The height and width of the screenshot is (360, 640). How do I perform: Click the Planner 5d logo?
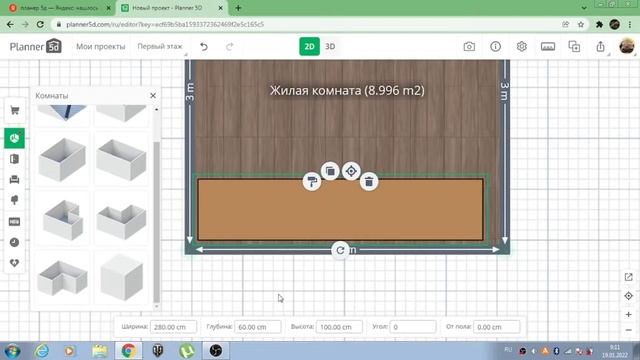tap(36, 46)
